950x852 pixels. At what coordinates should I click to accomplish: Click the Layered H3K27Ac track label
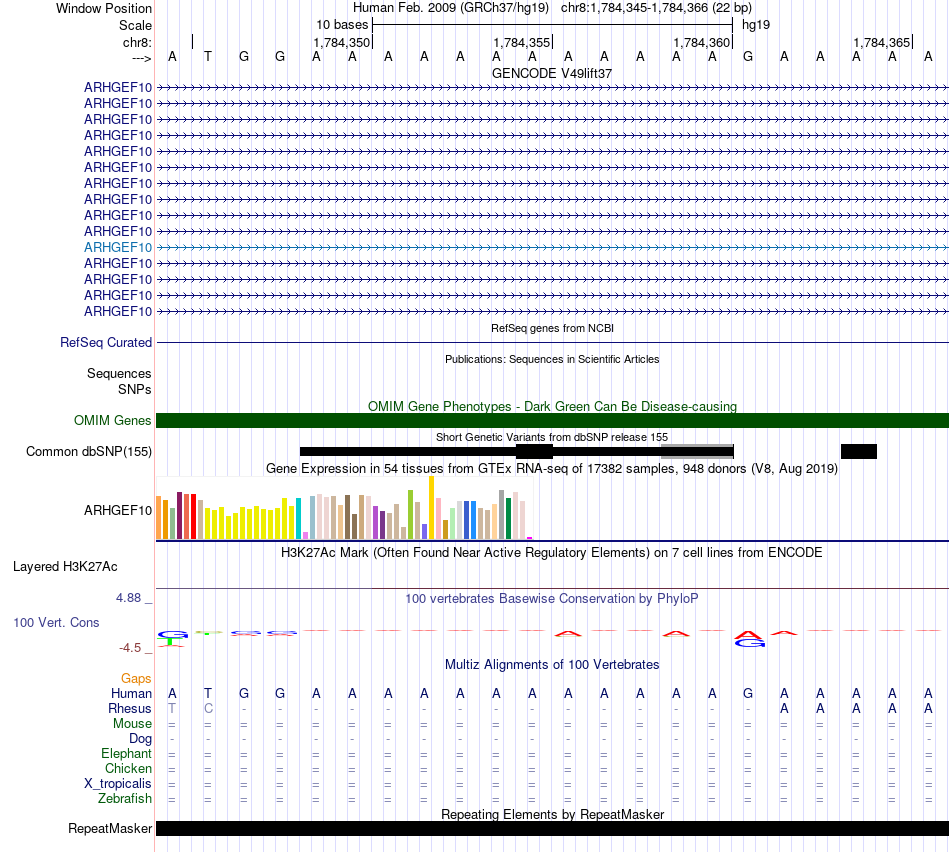(65, 567)
